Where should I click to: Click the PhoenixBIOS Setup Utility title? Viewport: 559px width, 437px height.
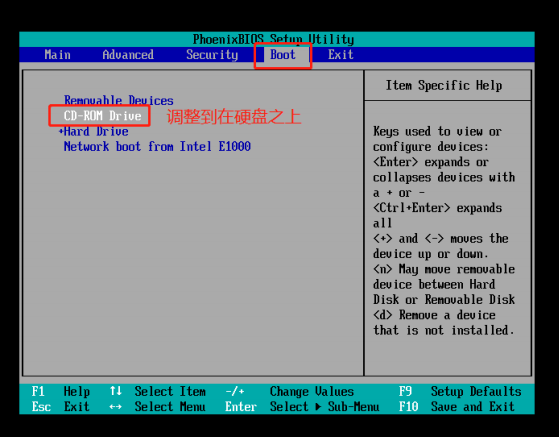click(x=273, y=39)
